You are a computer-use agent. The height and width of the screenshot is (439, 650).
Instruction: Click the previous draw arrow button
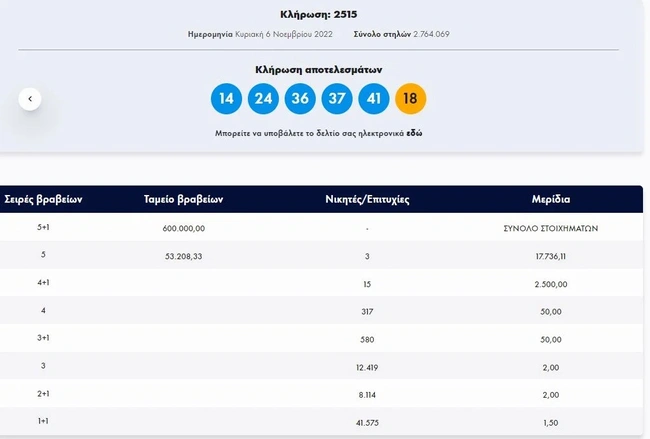coord(30,98)
